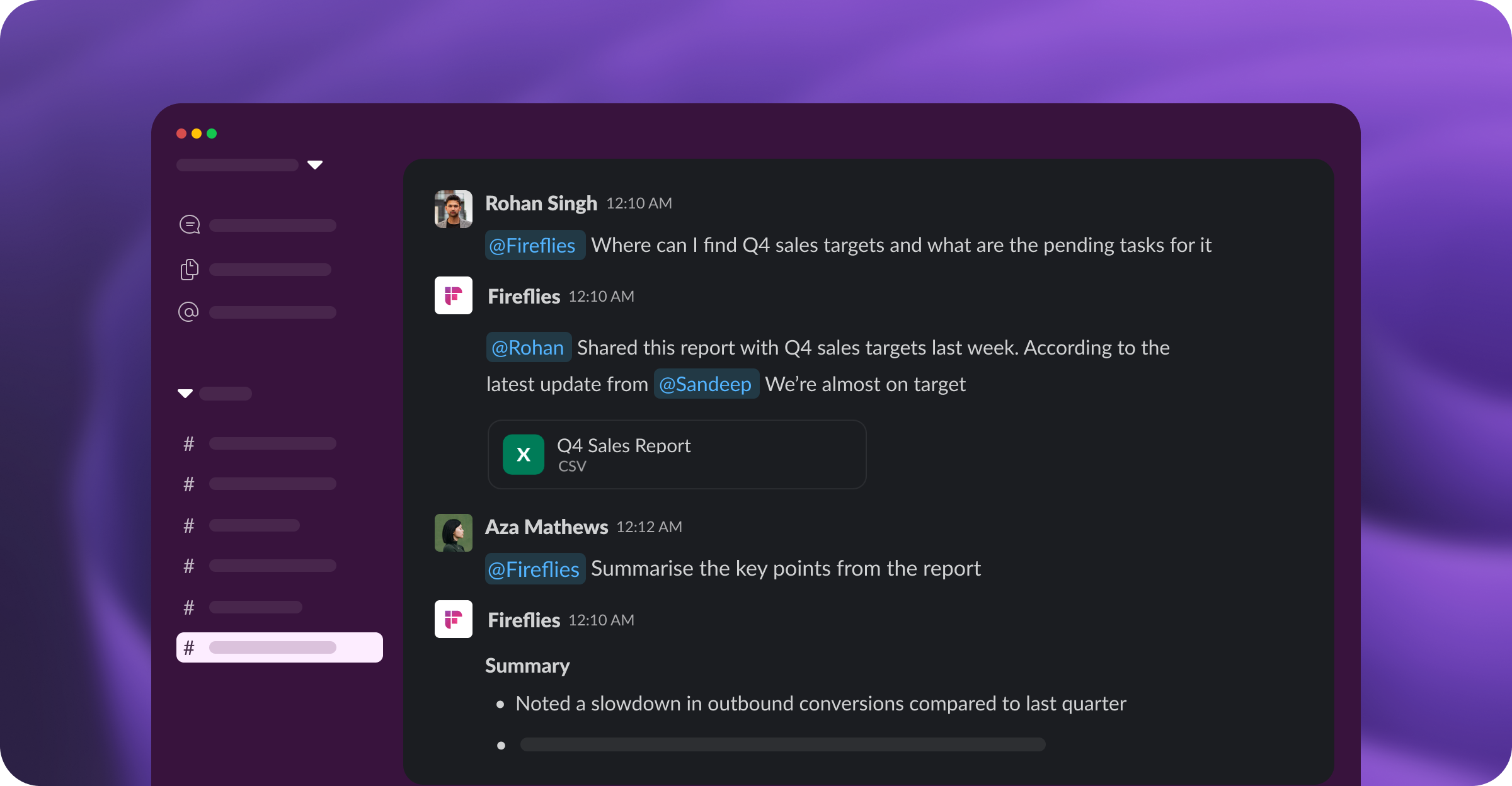This screenshot has height=786, width=1512.
Task: Click the @Fireflies mention in Aza's message
Action: tap(534, 569)
